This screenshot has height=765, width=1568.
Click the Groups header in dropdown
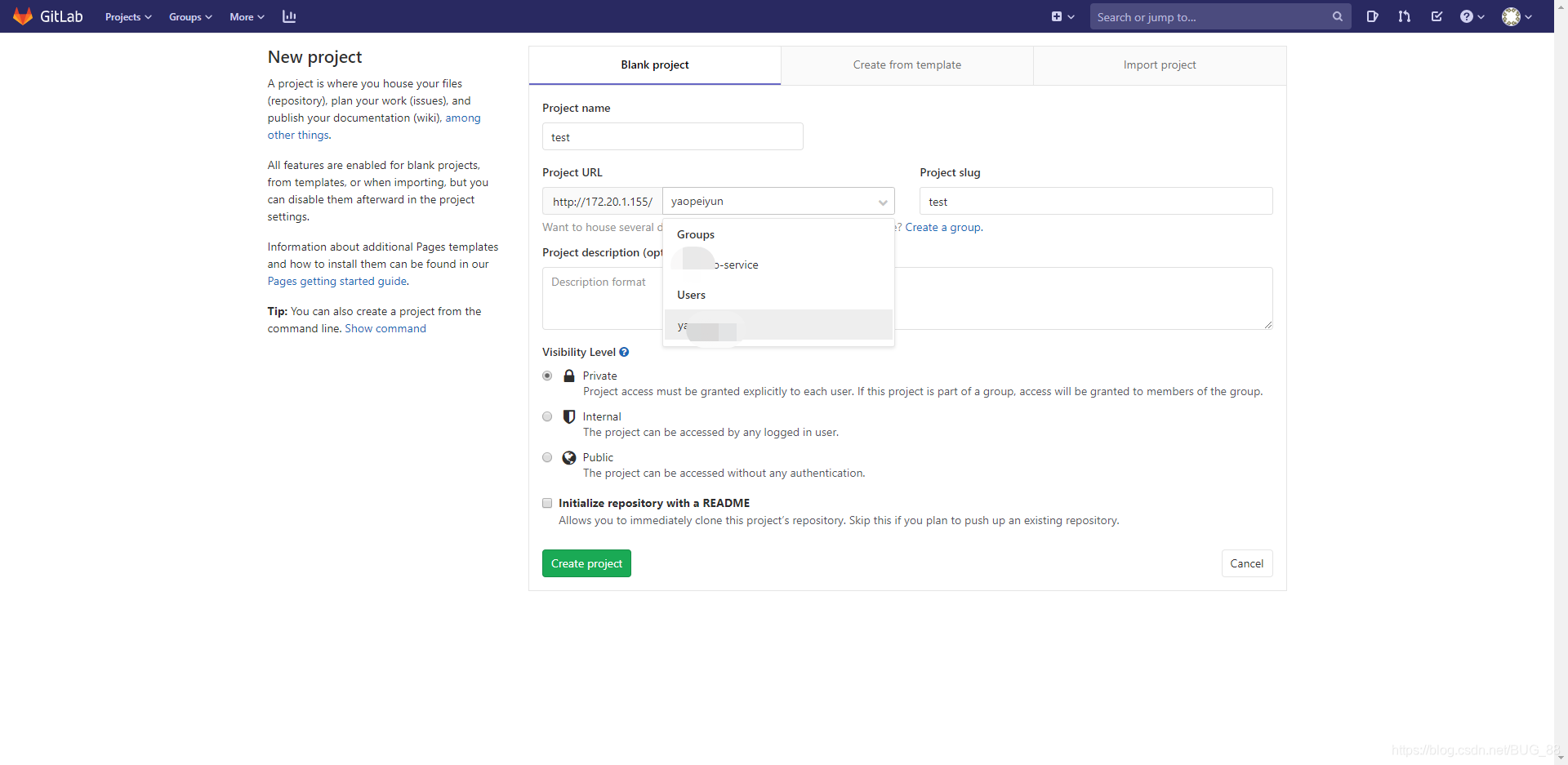tap(696, 234)
